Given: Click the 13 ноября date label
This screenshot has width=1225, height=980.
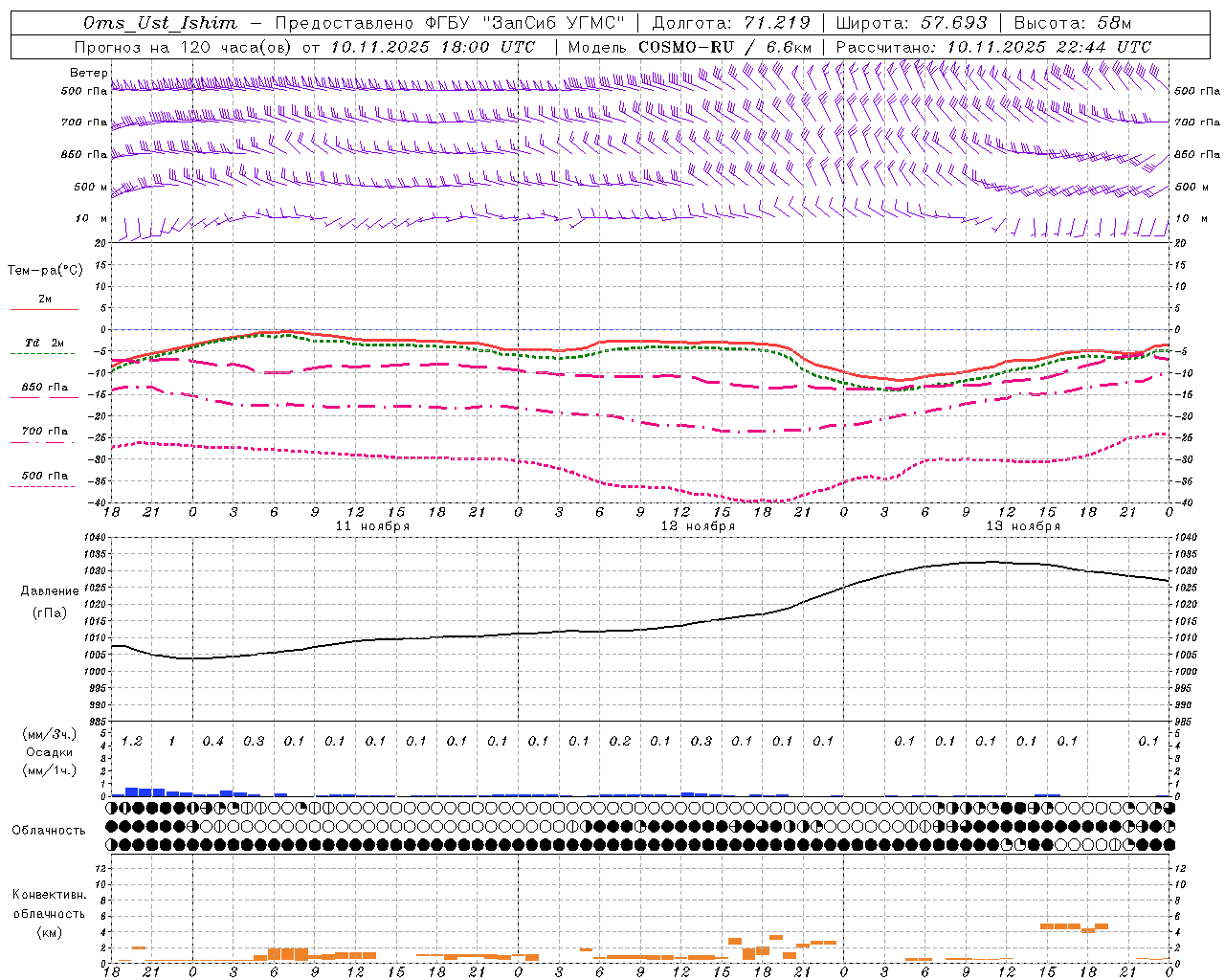Looking at the screenshot, I should click(x=1023, y=526).
